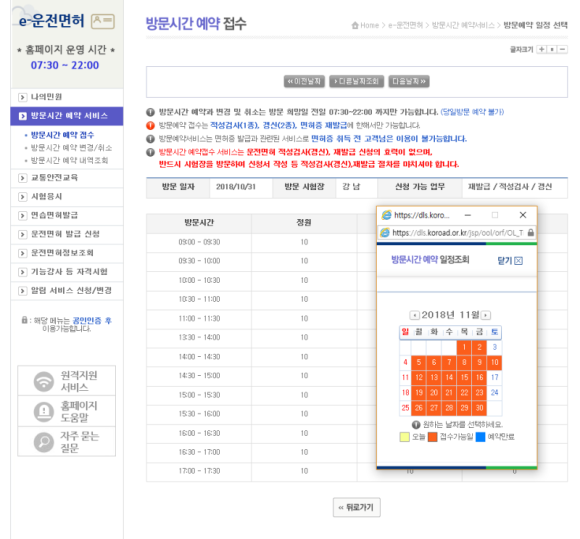580x539 pixels.
Task: Reset font size with middle dot icon
Action: 552,49
